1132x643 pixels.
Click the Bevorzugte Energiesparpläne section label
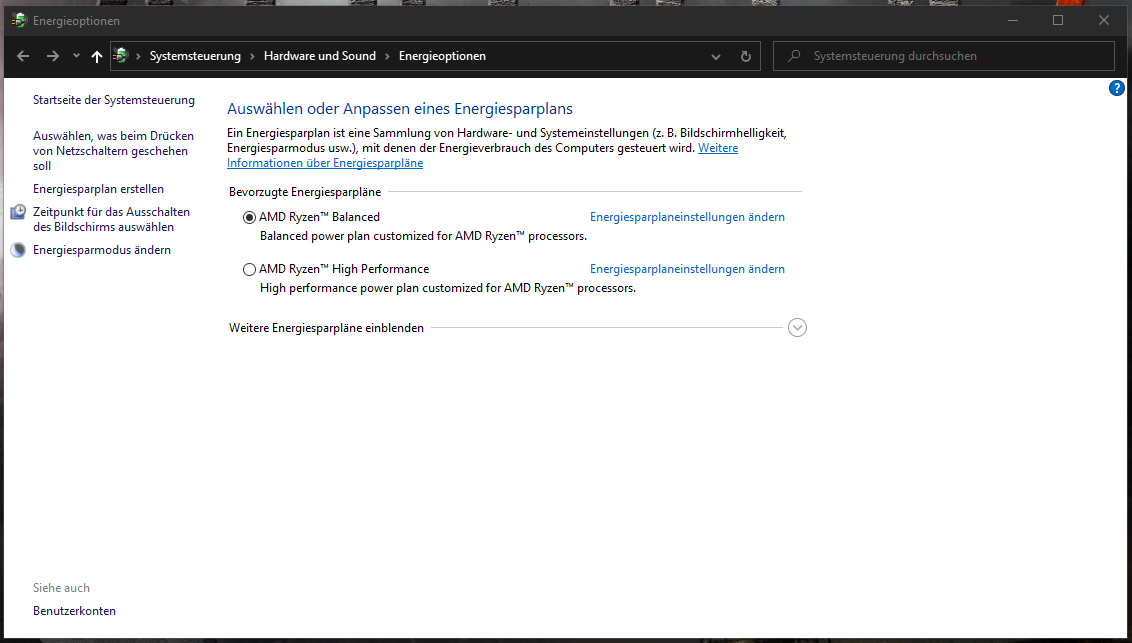point(305,192)
